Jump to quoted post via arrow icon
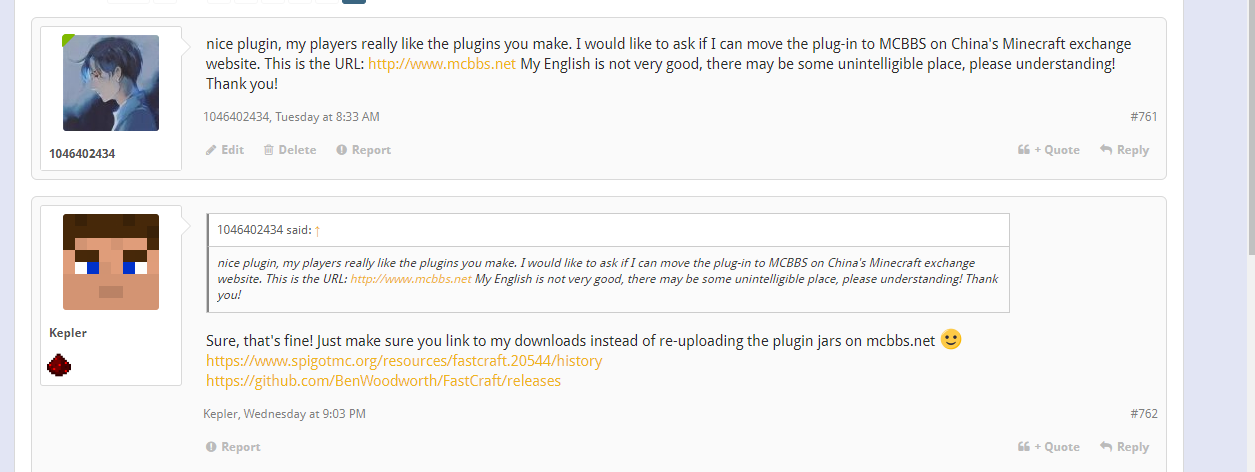Image resolution: width=1255 pixels, height=472 pixels. point(317,230)
